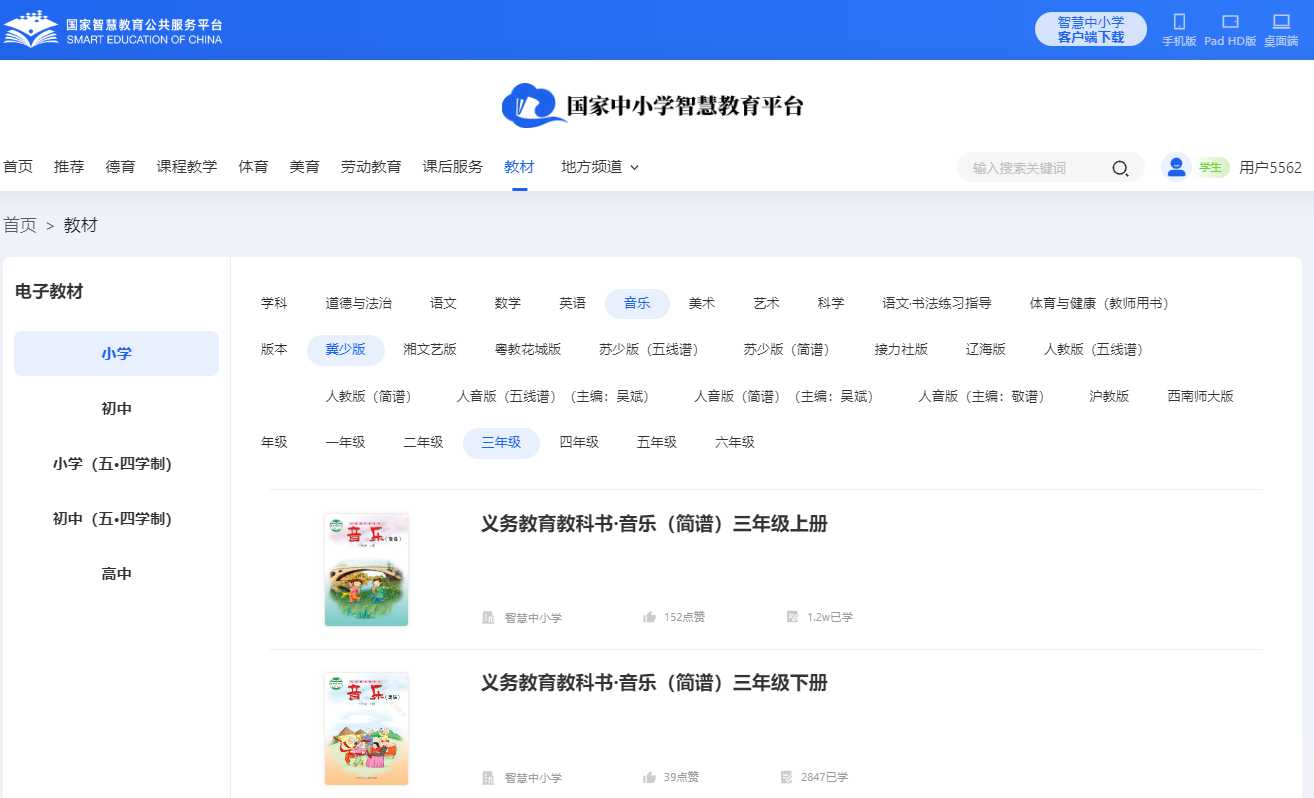The height and width of the screenshot is (798, 1314).
Task: Open title 义务教育教科书·音乐（简谱）三年级上册
Action: point(654,524)
